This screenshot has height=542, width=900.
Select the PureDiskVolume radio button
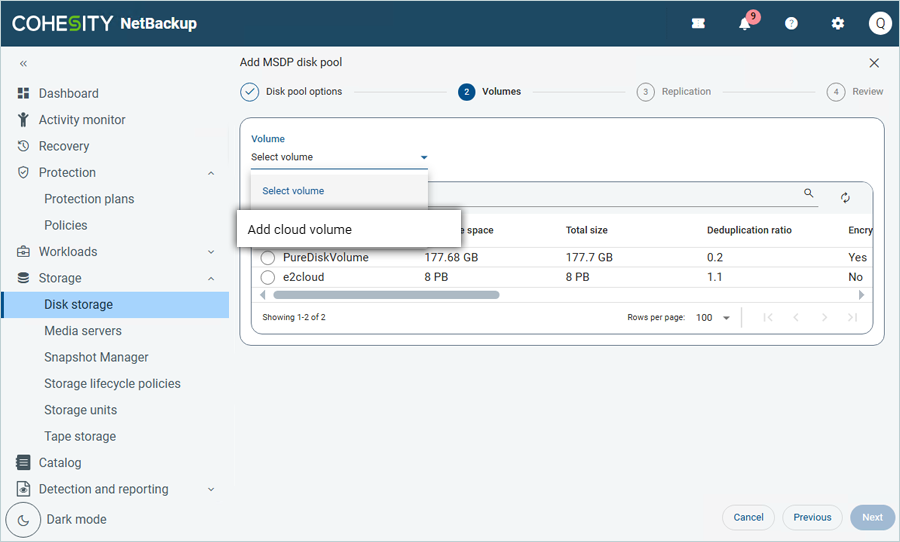[268, 258]
